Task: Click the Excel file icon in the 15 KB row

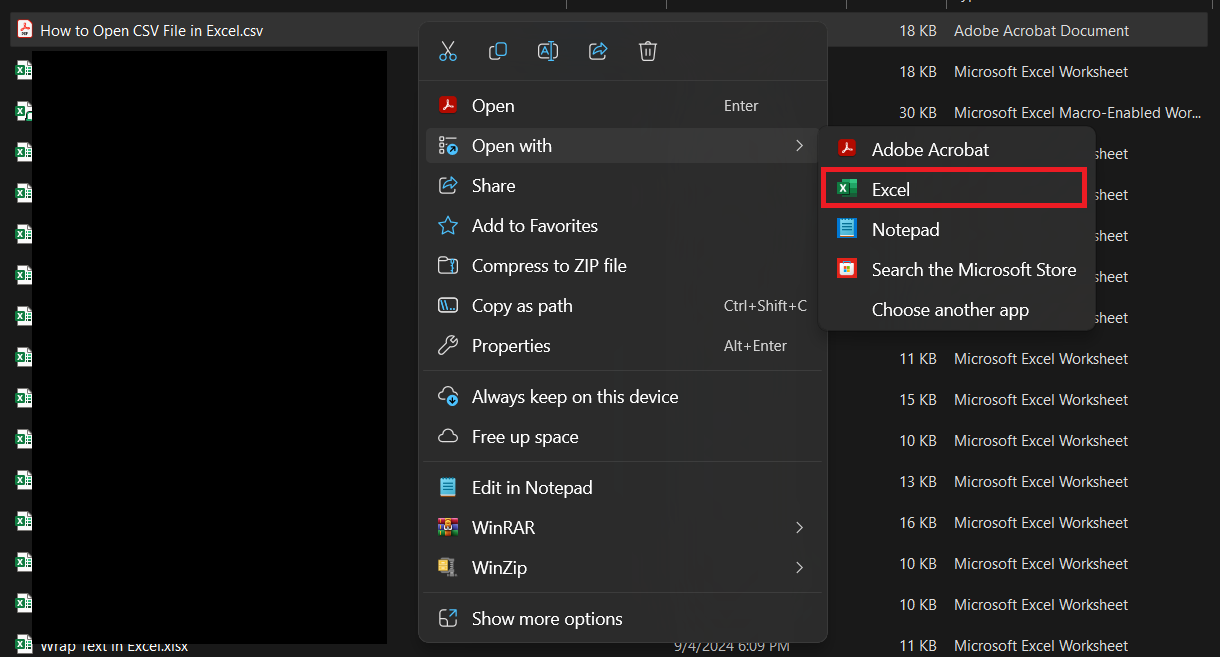Action: point(24,398)
